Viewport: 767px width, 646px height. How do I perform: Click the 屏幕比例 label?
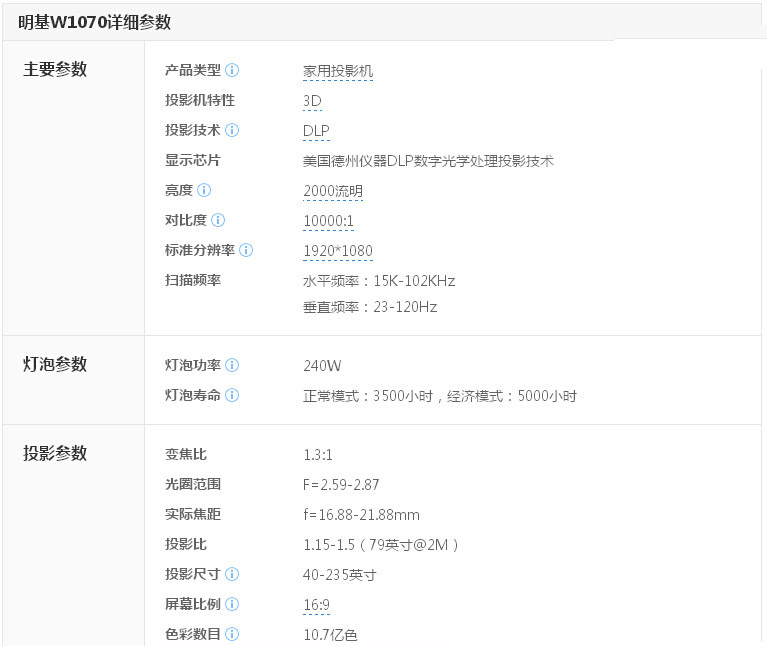point(193,604)
